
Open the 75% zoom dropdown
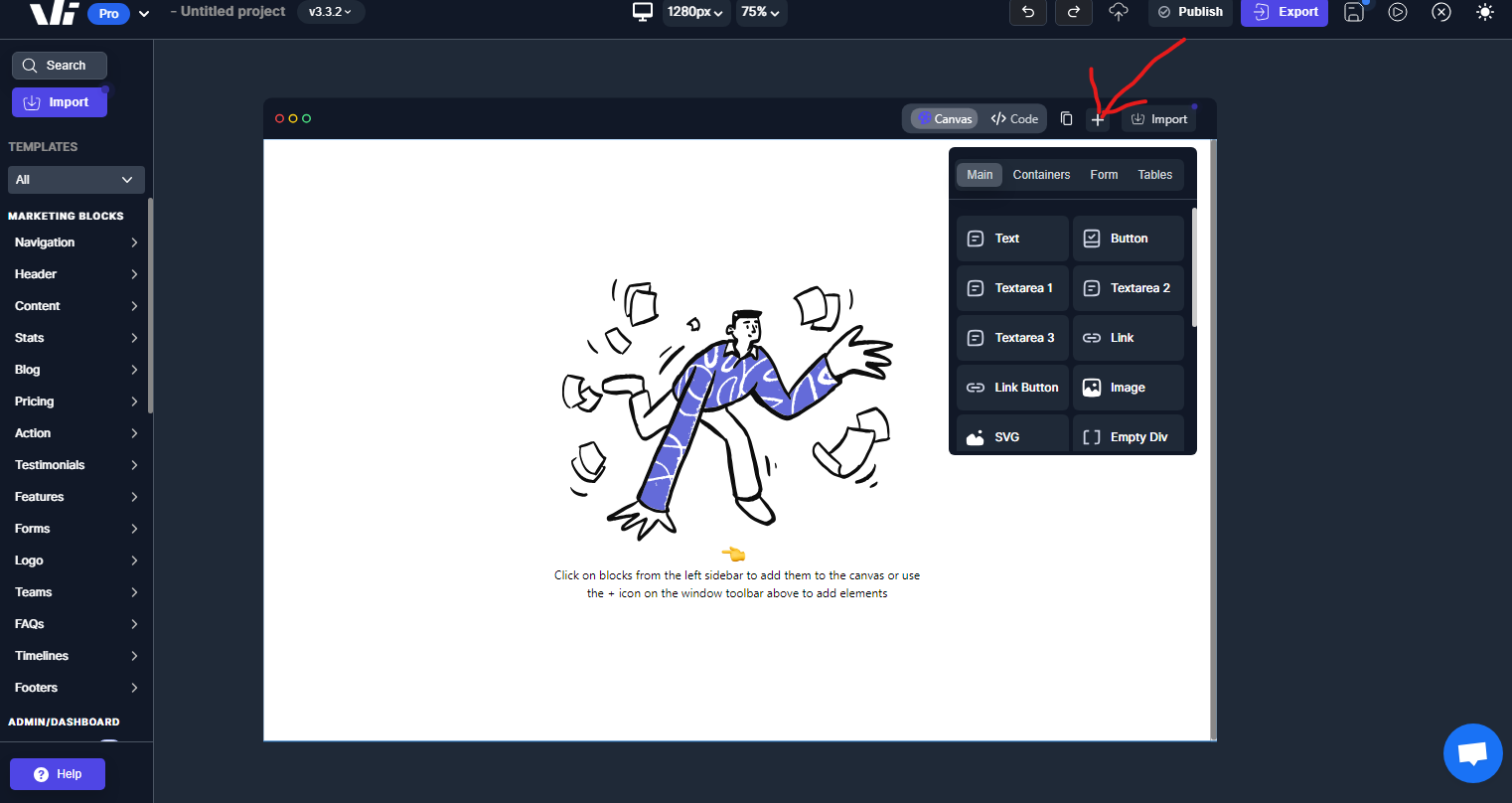point(760,12)
